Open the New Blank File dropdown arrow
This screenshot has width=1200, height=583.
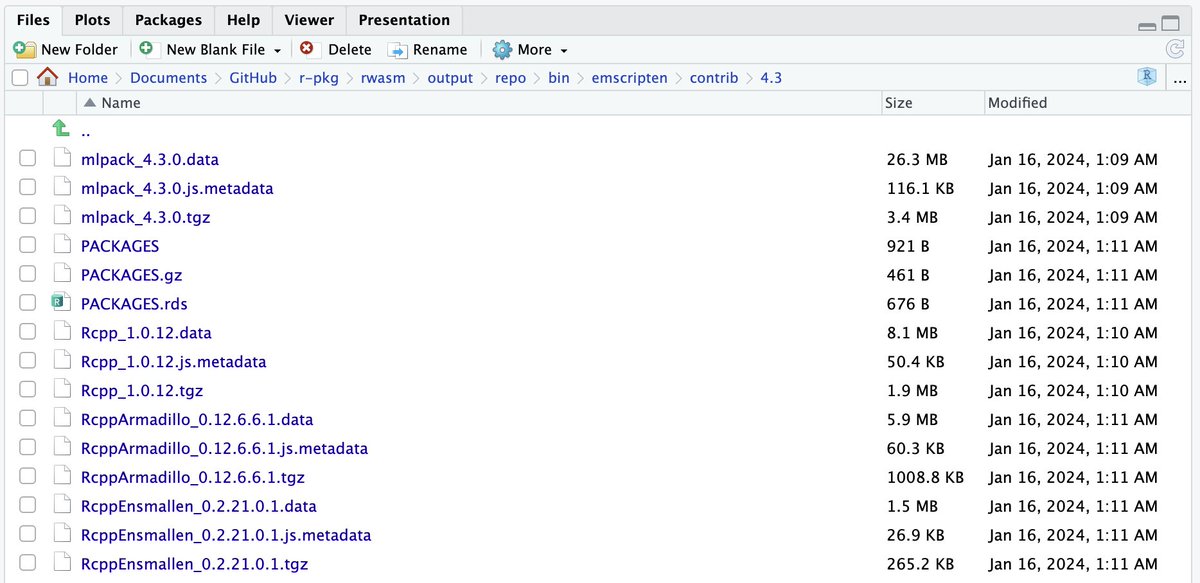click(277, 51)
